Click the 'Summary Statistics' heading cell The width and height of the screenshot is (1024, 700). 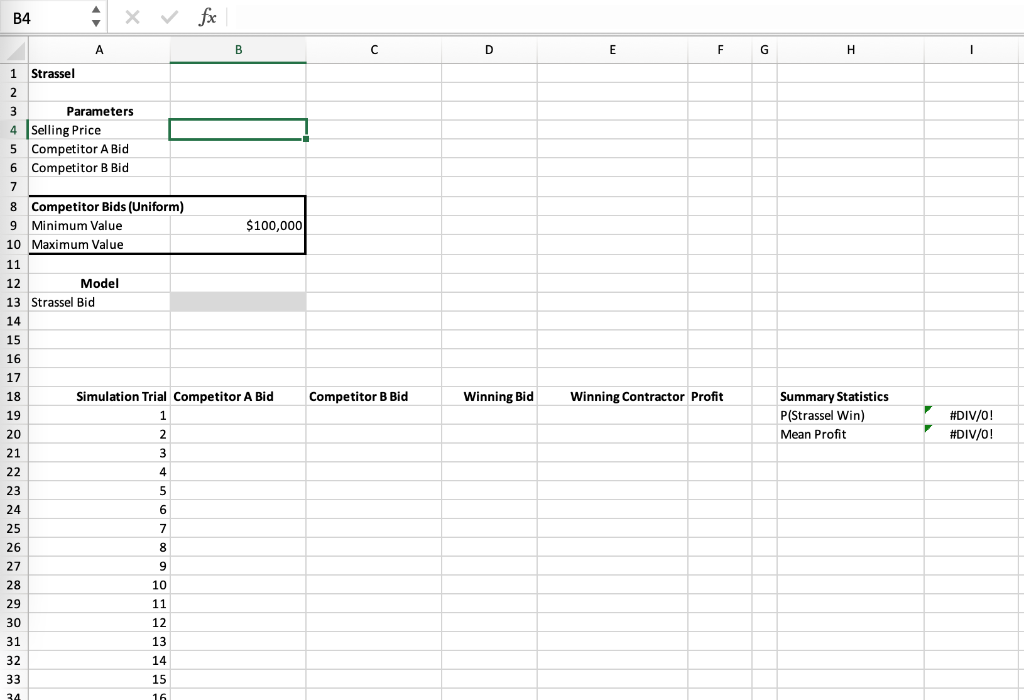tap(851, 396)
